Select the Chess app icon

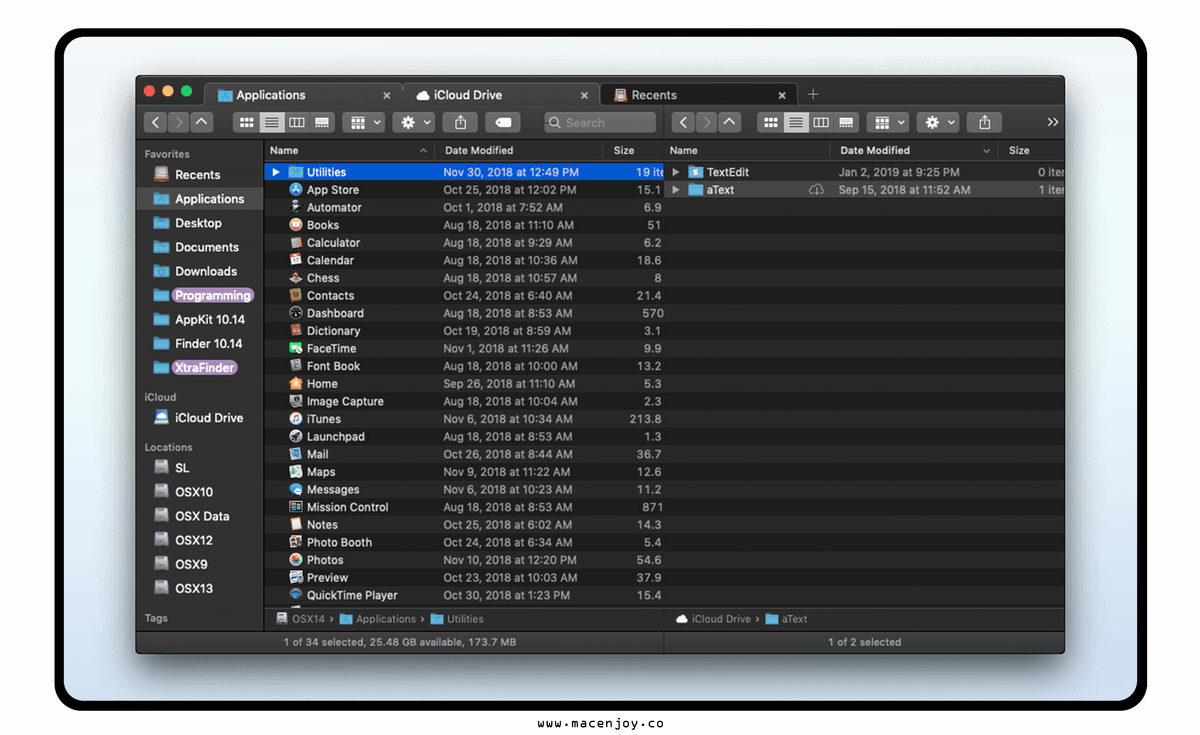(296, 278)
